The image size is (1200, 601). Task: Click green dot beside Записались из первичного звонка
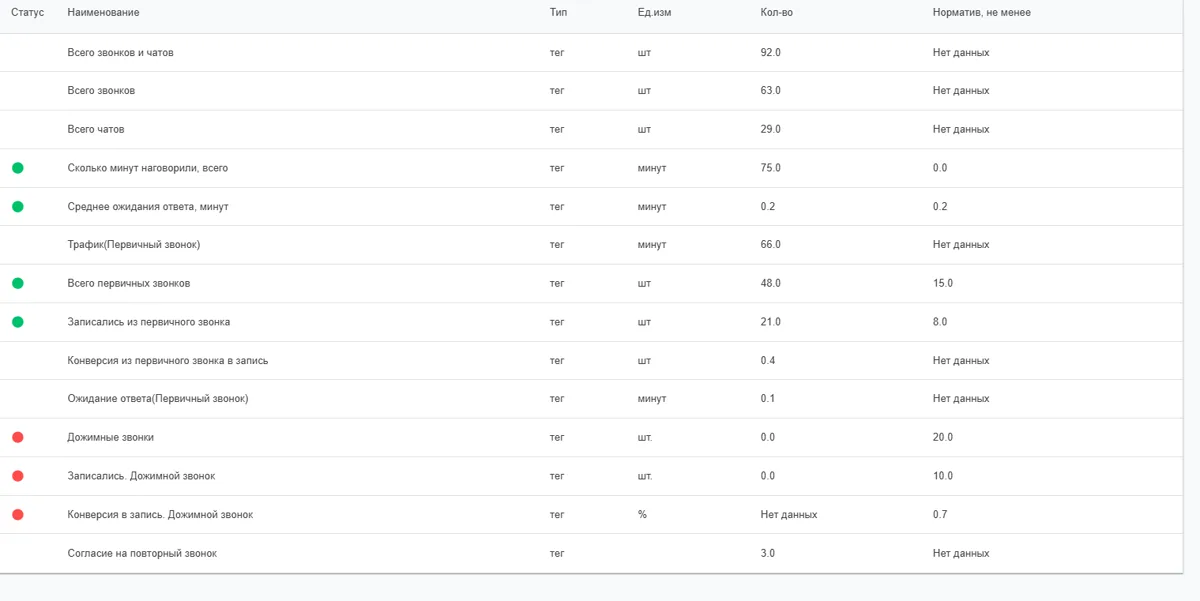click(x=18, y=322)
